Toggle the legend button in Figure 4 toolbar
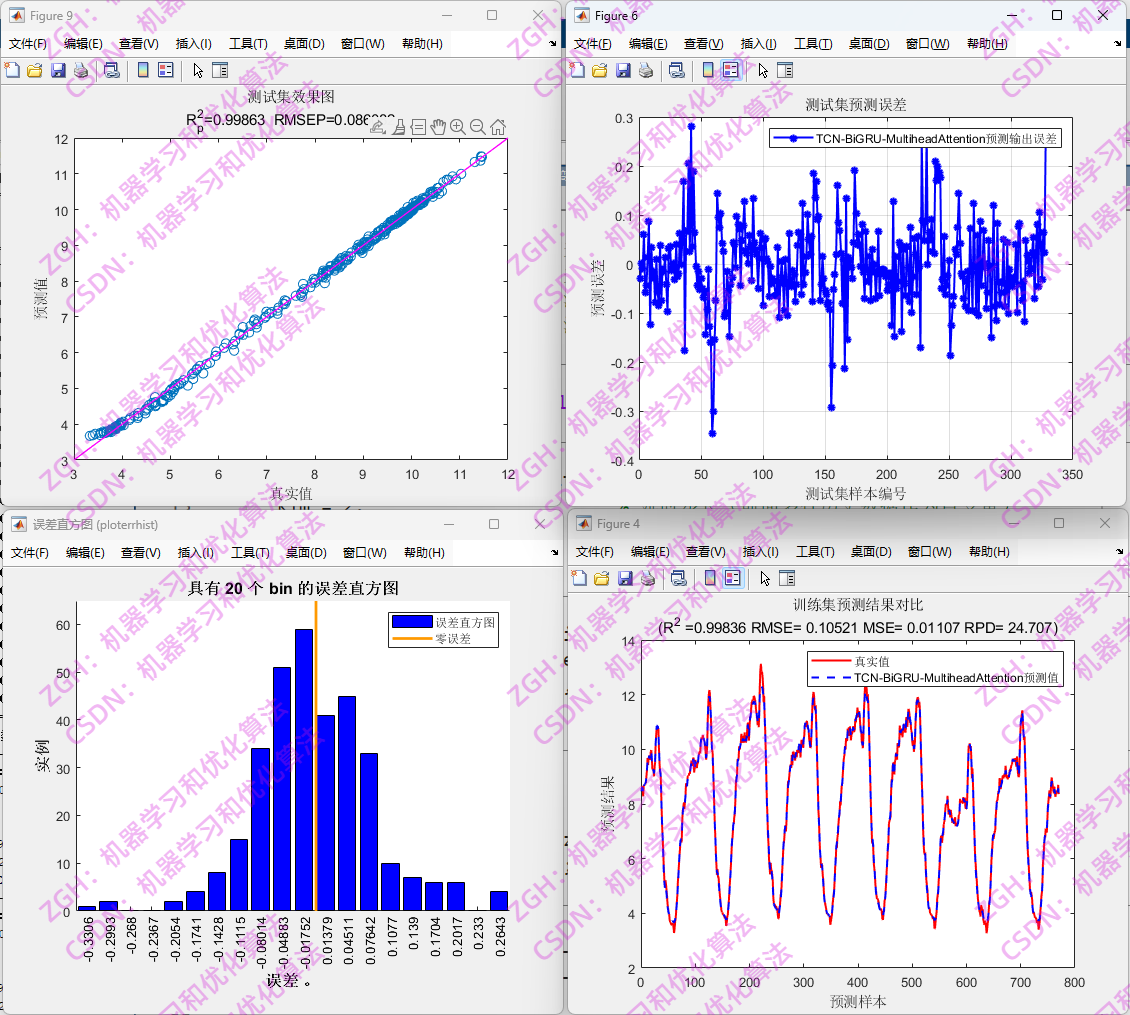The height and width of the screenshot is (1015, 1130). click(x=733, y=578)
